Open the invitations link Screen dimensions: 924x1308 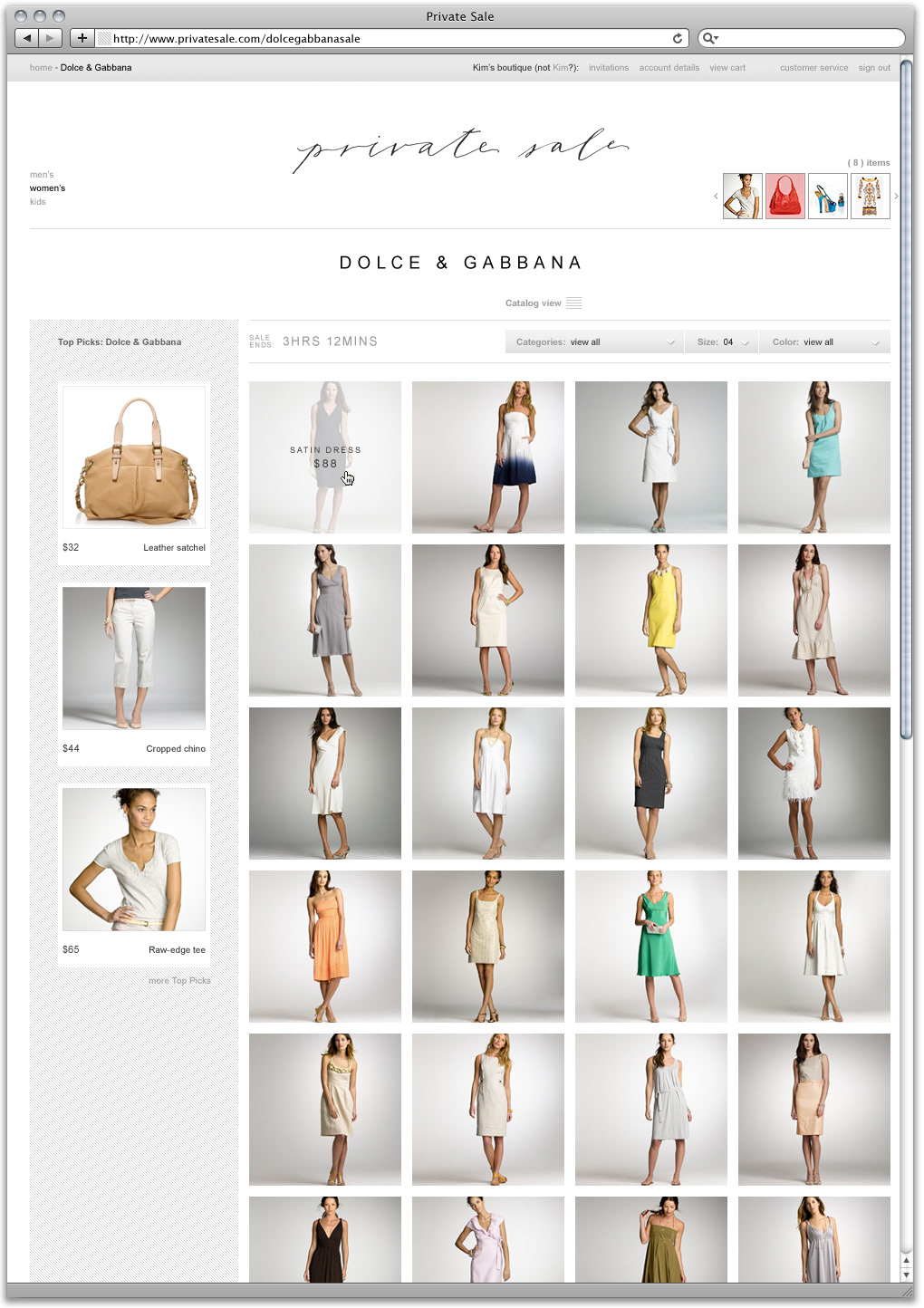(609, 68)
